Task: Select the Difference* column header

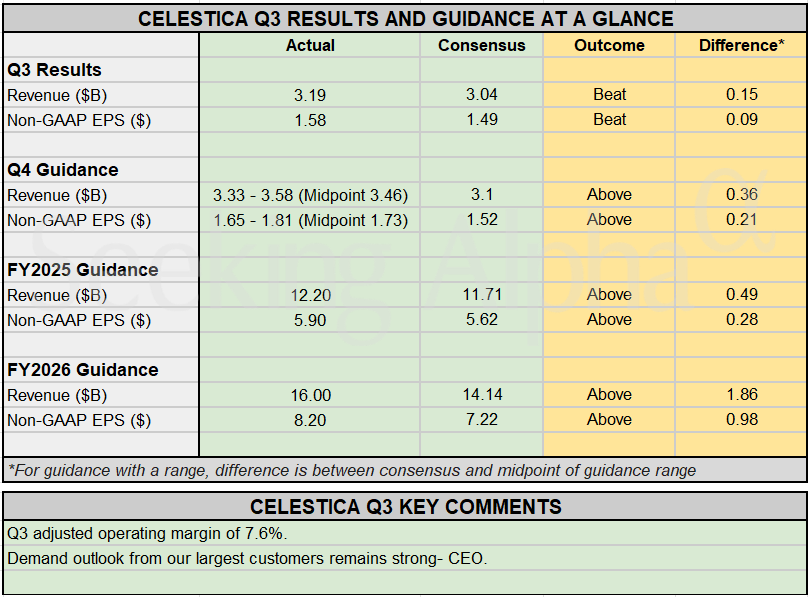Action: pos(741,45)
